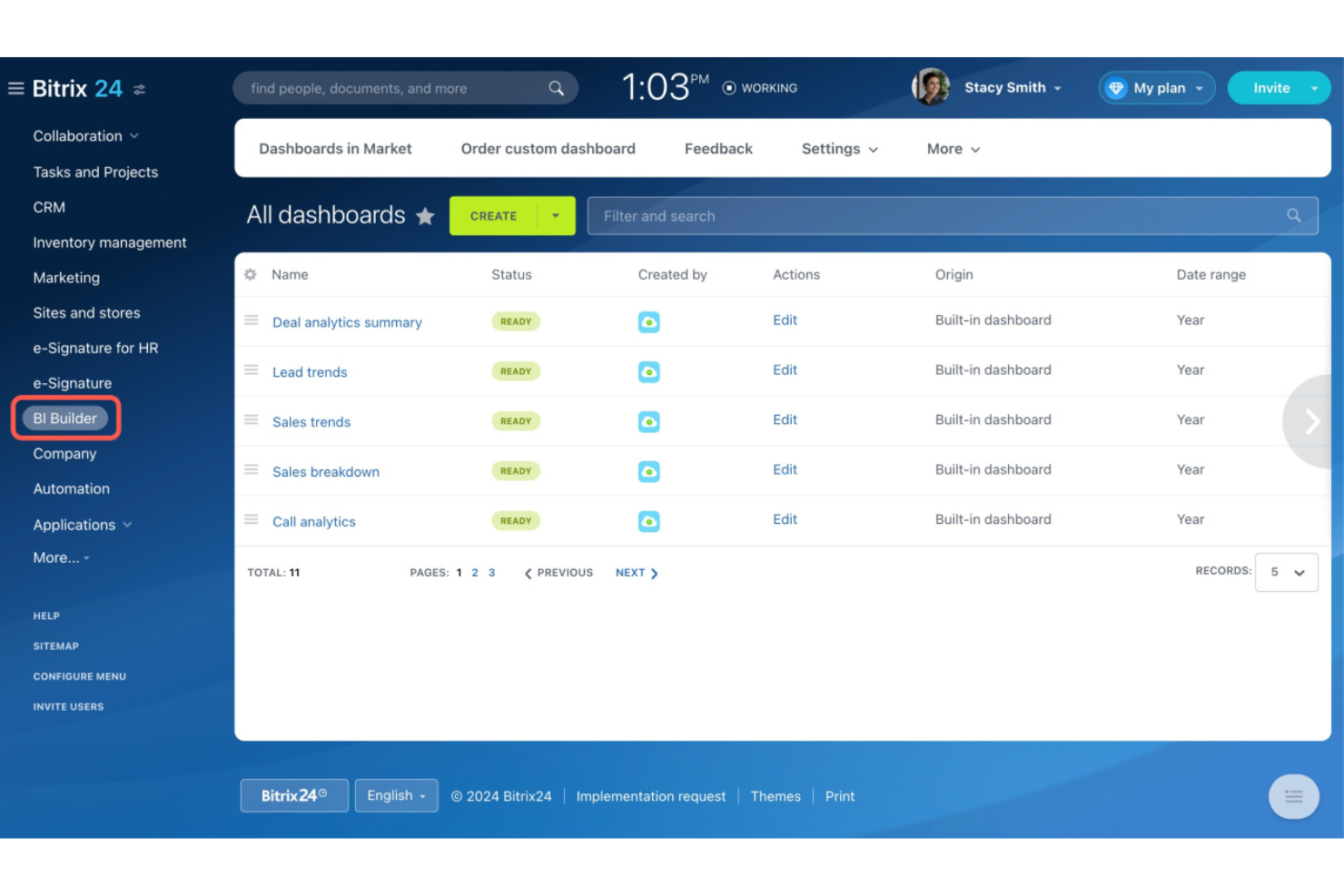Viewport: 1344px width, 896px height.
Task: Expand Collaboration in the sidebar
Action: click(86, 136)
